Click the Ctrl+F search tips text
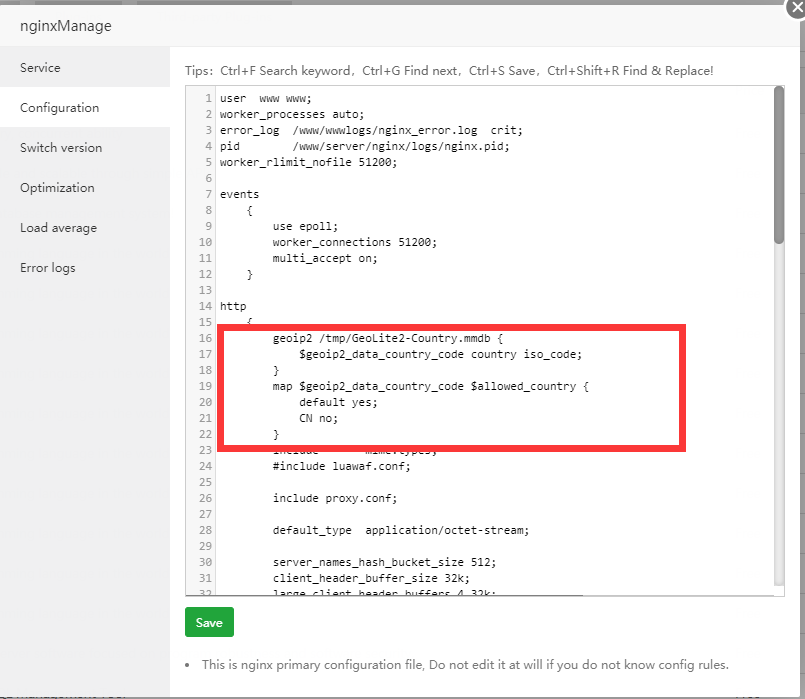 (290, 70)
